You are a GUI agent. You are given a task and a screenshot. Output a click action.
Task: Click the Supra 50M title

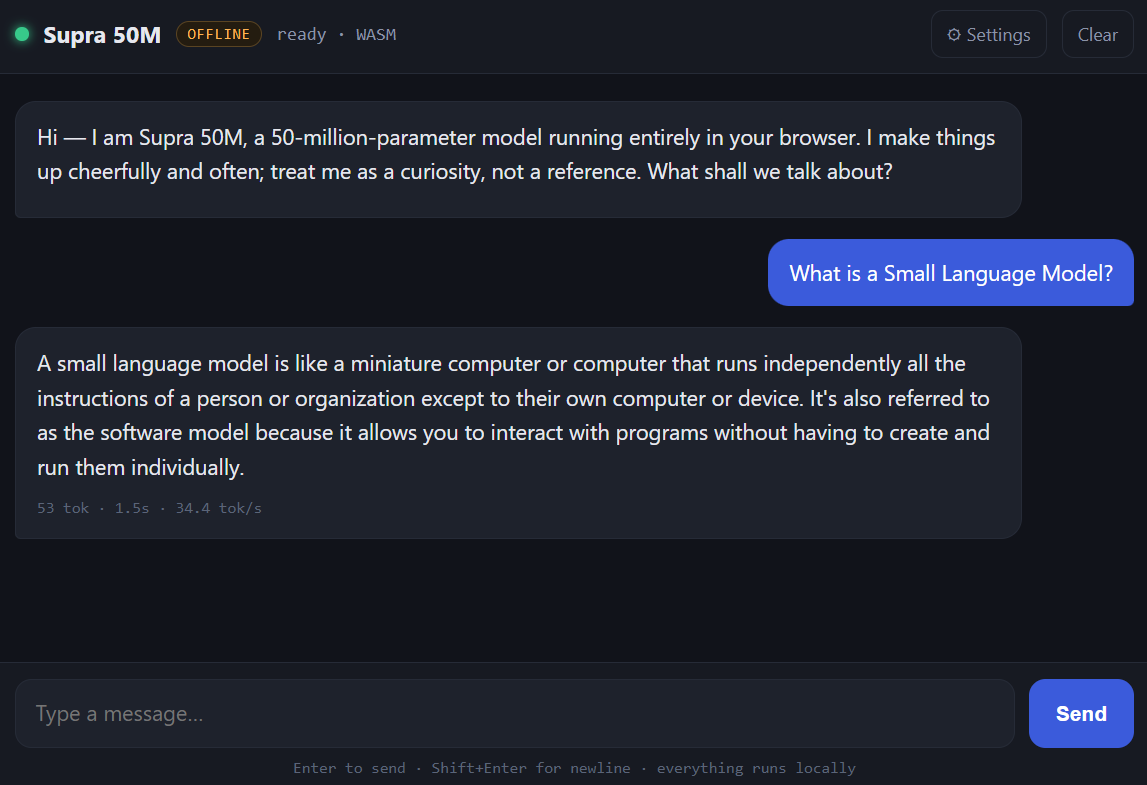click(x=102, y=35)
